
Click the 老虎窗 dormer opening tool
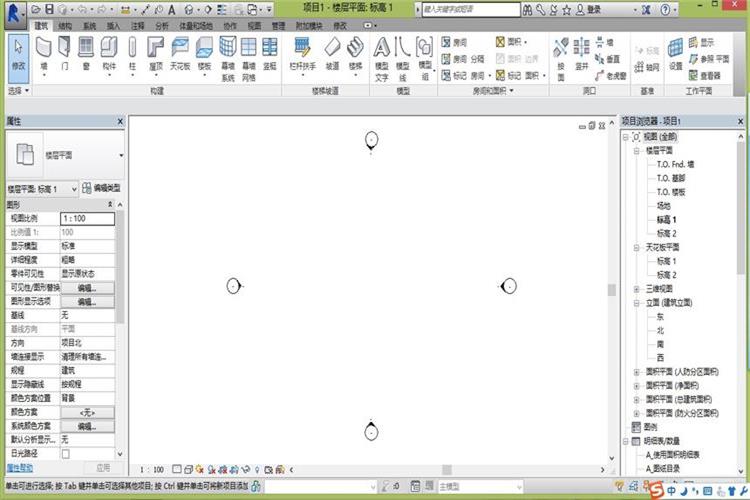click(x=611, y=76)
